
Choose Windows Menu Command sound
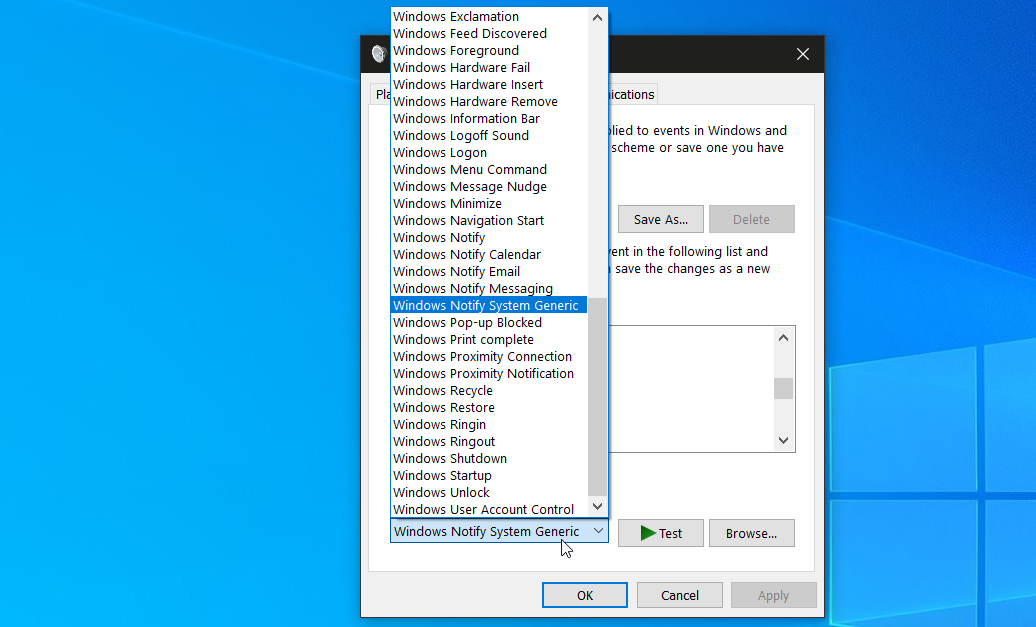(489, 170)
